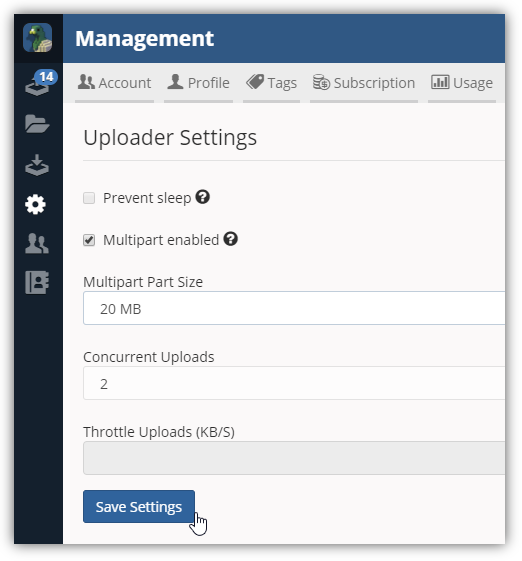Show help for Multipart enabled option

click(231, 239)
